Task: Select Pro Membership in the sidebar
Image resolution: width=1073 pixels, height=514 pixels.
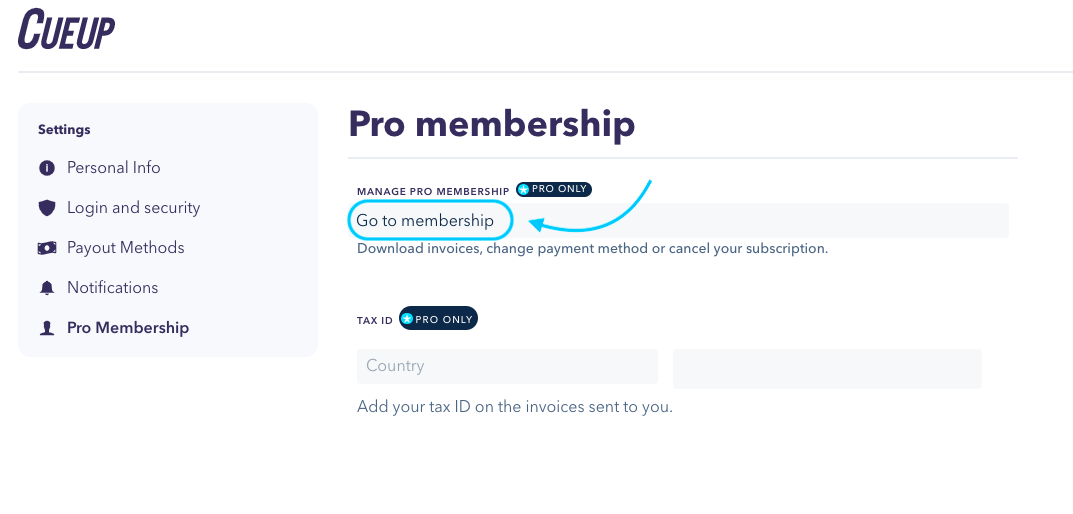Action: pyautogui.click(x=128, y=329)
